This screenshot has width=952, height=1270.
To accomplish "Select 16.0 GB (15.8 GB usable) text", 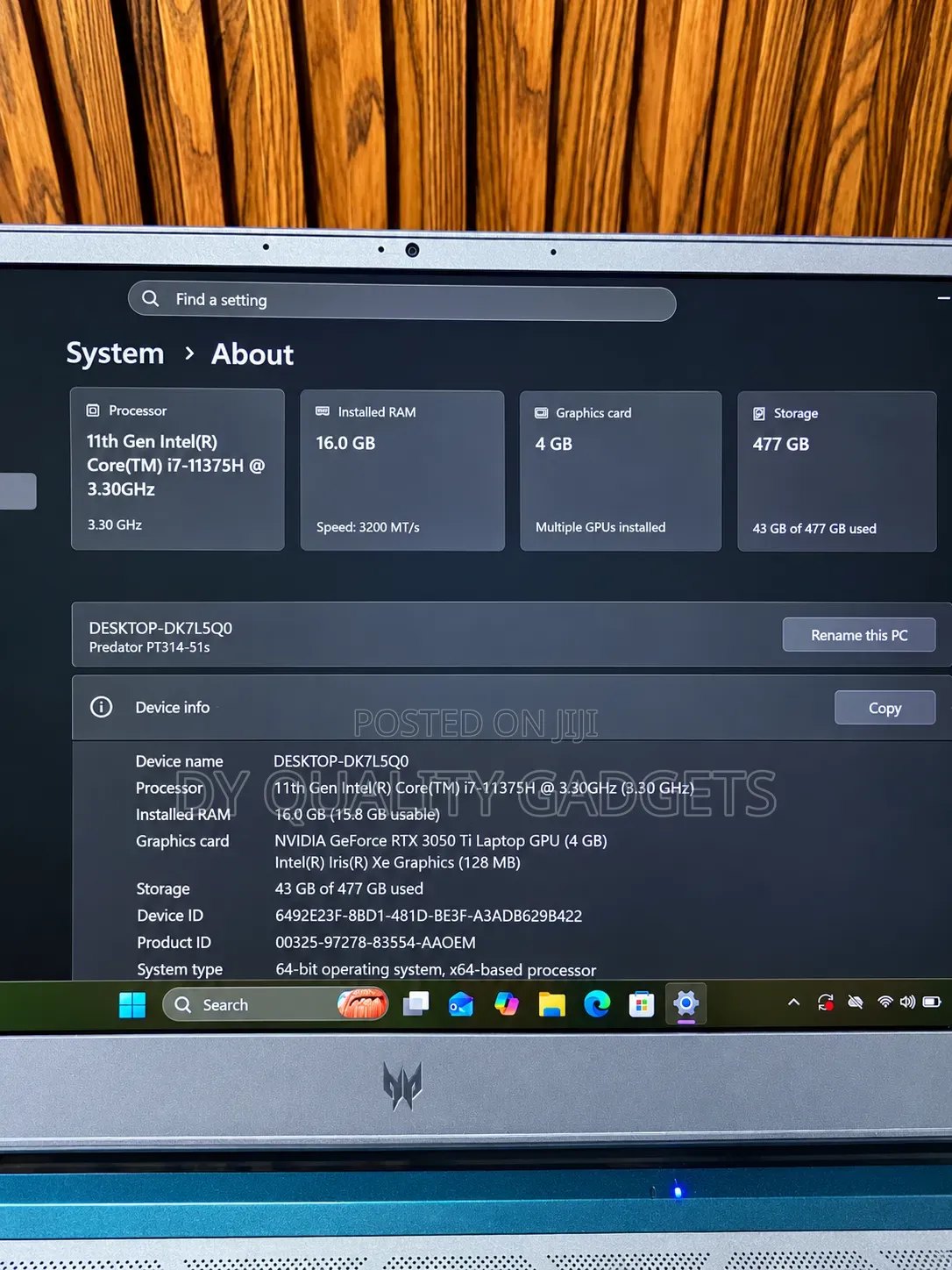I will coord(358,814).
